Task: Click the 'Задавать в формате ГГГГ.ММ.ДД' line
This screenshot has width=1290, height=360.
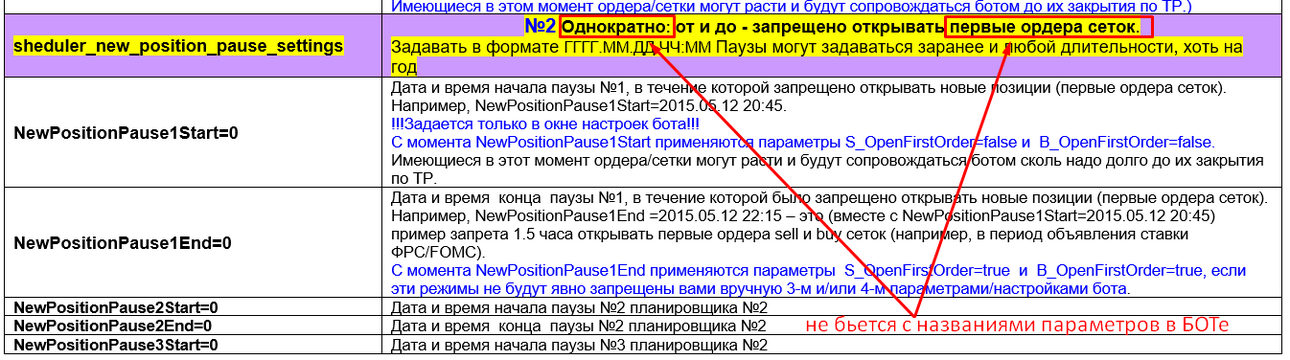Action: [817, 46]
